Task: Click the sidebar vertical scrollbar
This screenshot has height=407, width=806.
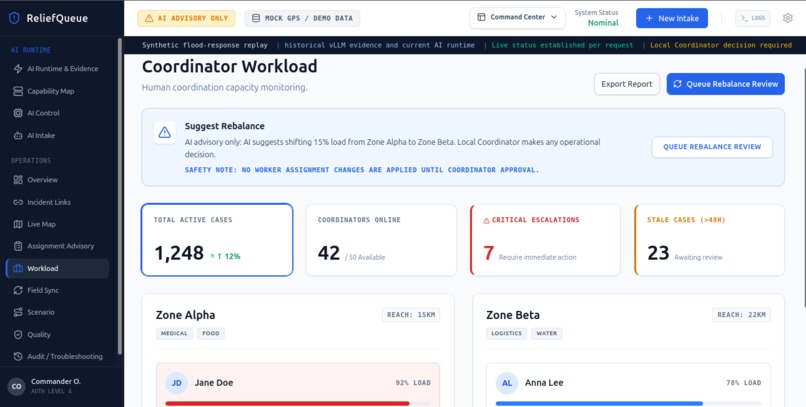Action: (x=120, y=195)
